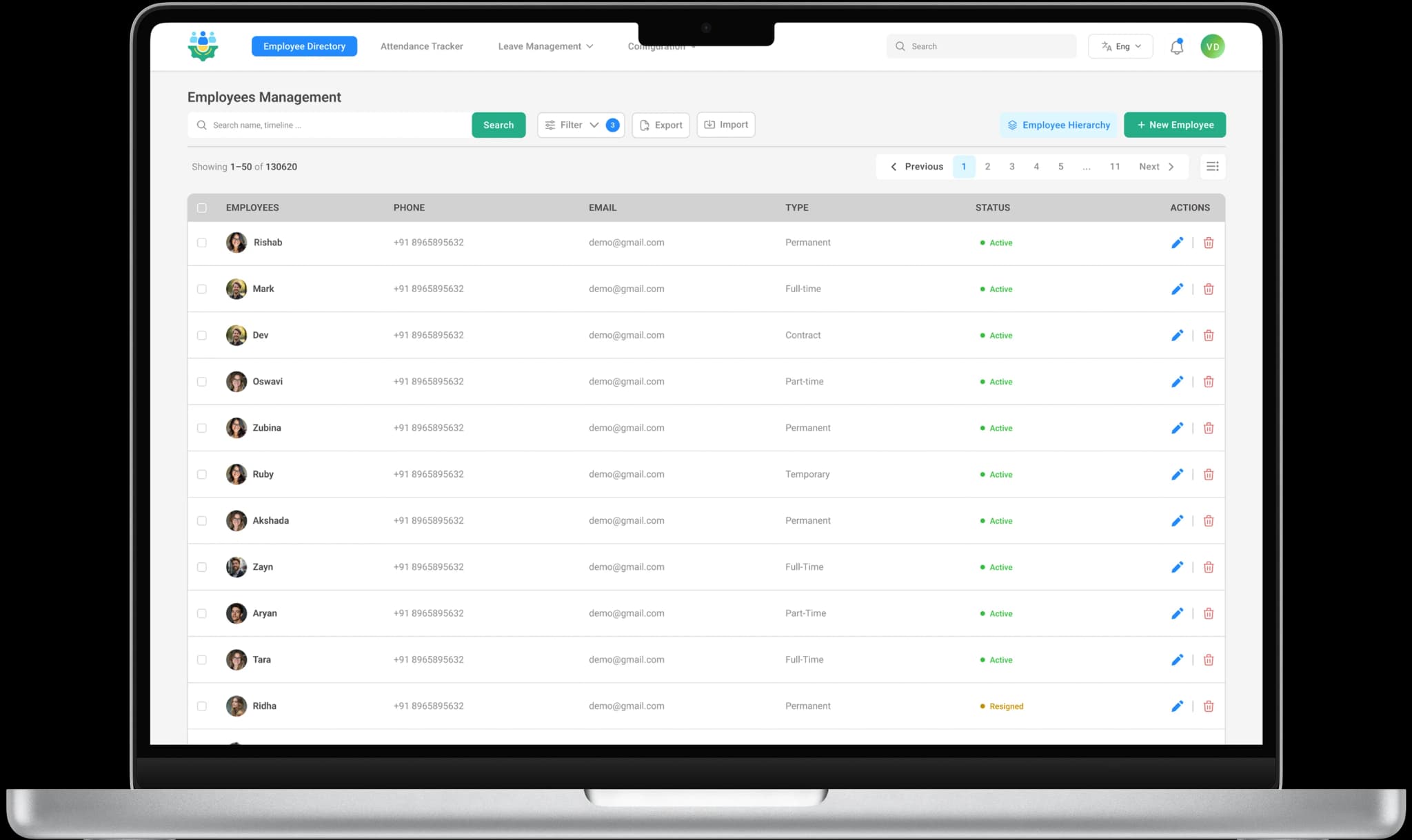1412x840 pixels.
Task: Open Employee Hierarchy
Action: click(1058, 125)
